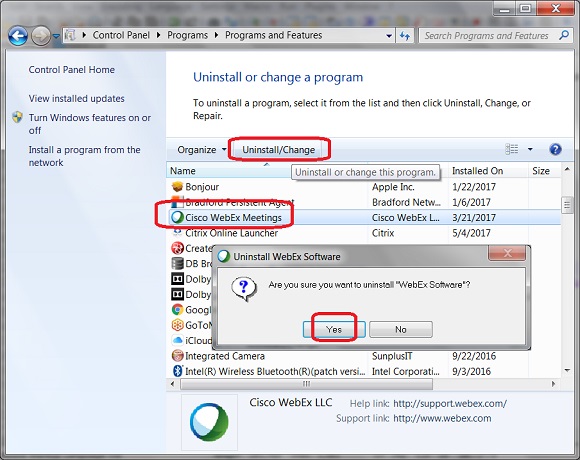Focus the Search Programs and Features box
The image size is (580, 460).
point(496,36)
